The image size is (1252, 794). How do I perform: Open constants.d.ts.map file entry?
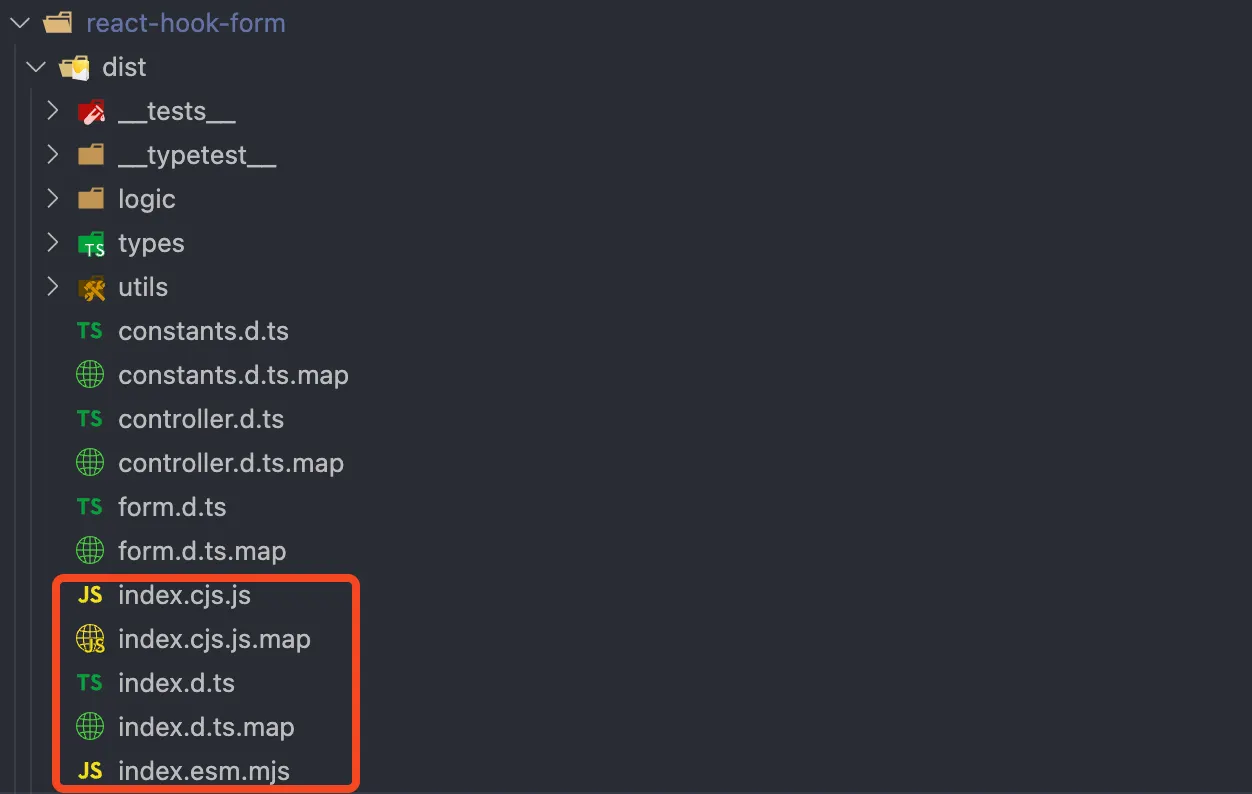pos(233,375)
